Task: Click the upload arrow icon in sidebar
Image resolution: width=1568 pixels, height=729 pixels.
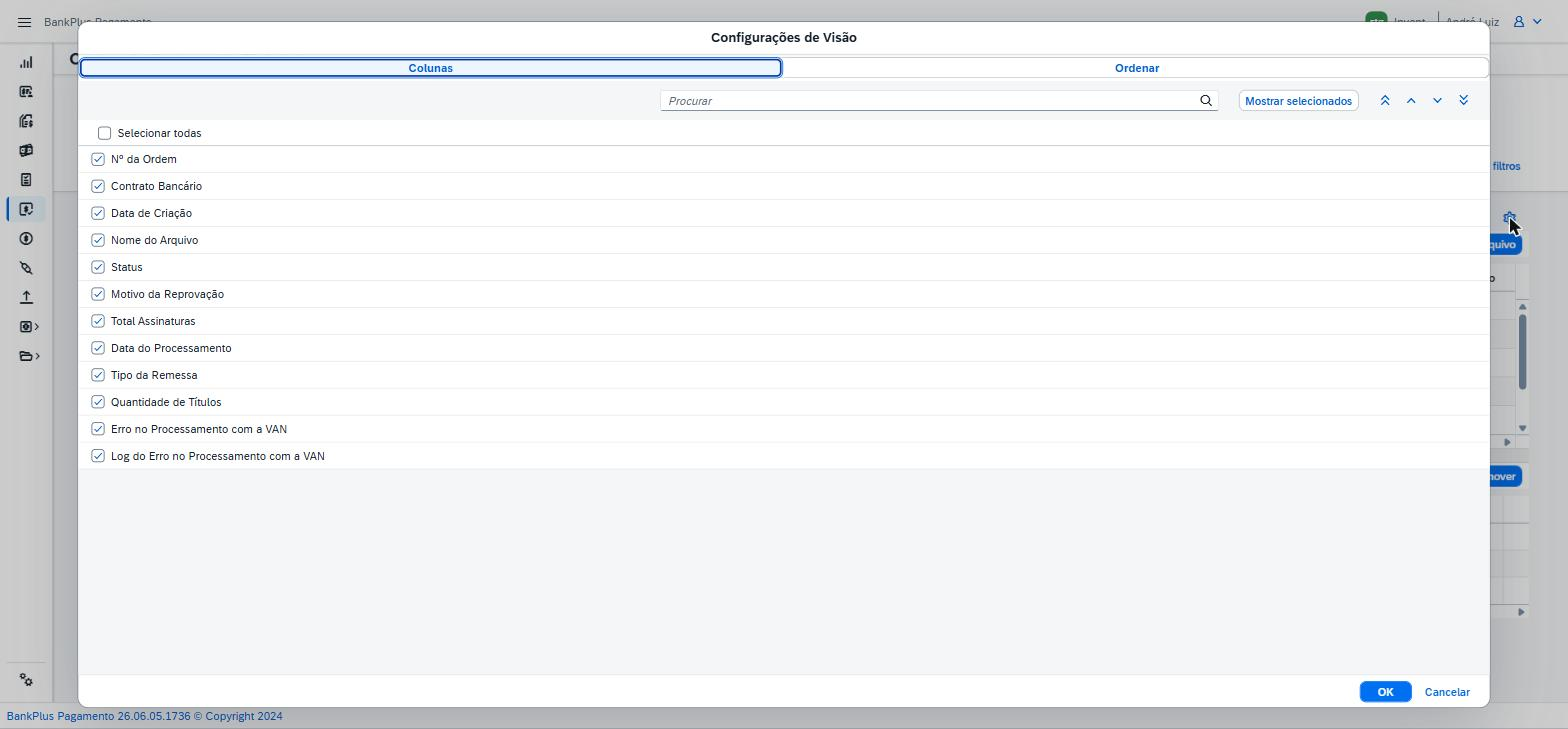Action: click(26, 297)
